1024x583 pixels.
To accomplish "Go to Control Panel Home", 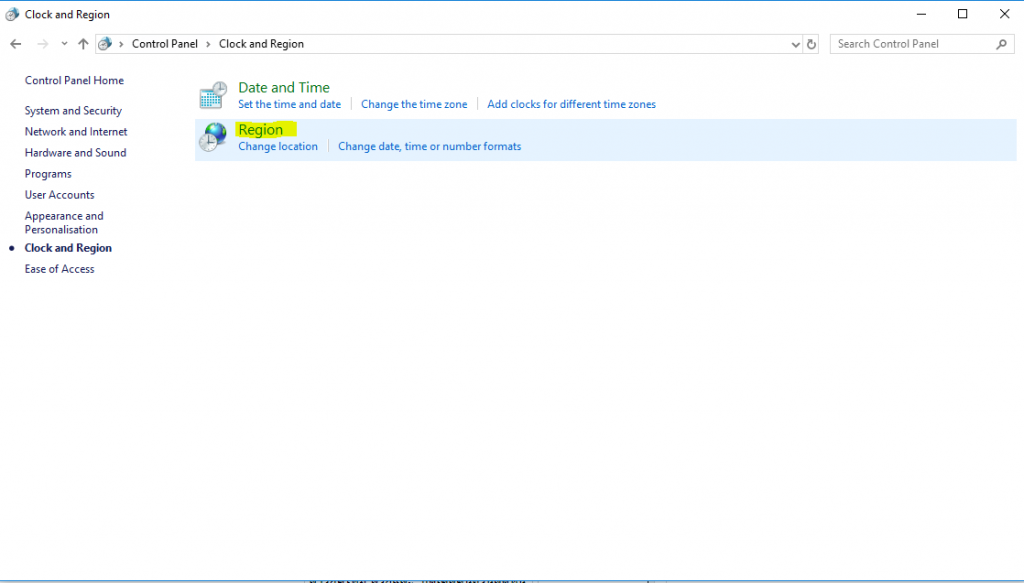I will 74,80.
